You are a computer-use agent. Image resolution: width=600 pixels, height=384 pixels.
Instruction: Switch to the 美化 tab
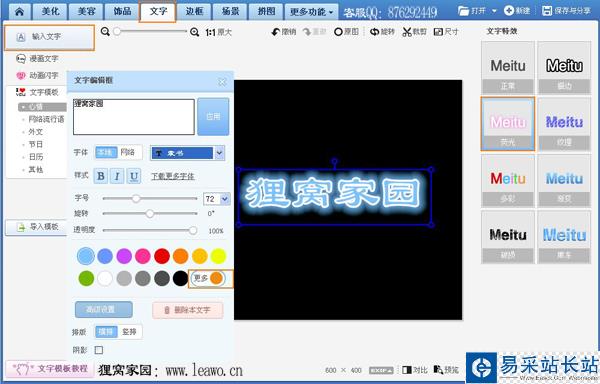[51, 11]
